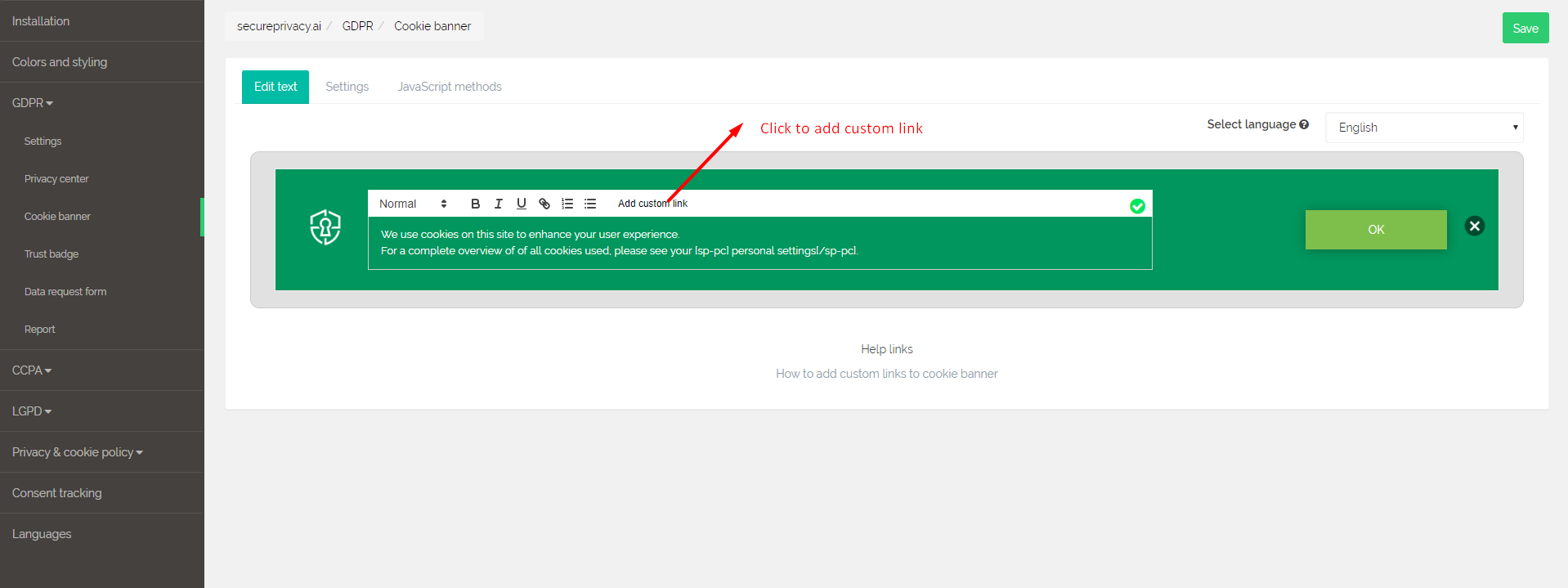Switch to the Edit text tab

pos(276,87)
